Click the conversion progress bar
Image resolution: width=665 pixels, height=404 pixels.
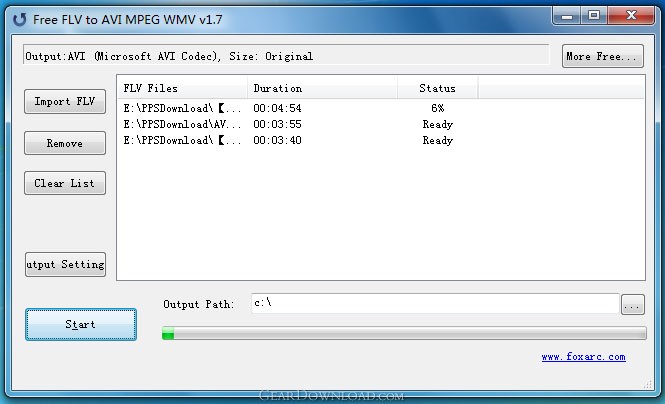pyautogui.click(x=404, y=333)
